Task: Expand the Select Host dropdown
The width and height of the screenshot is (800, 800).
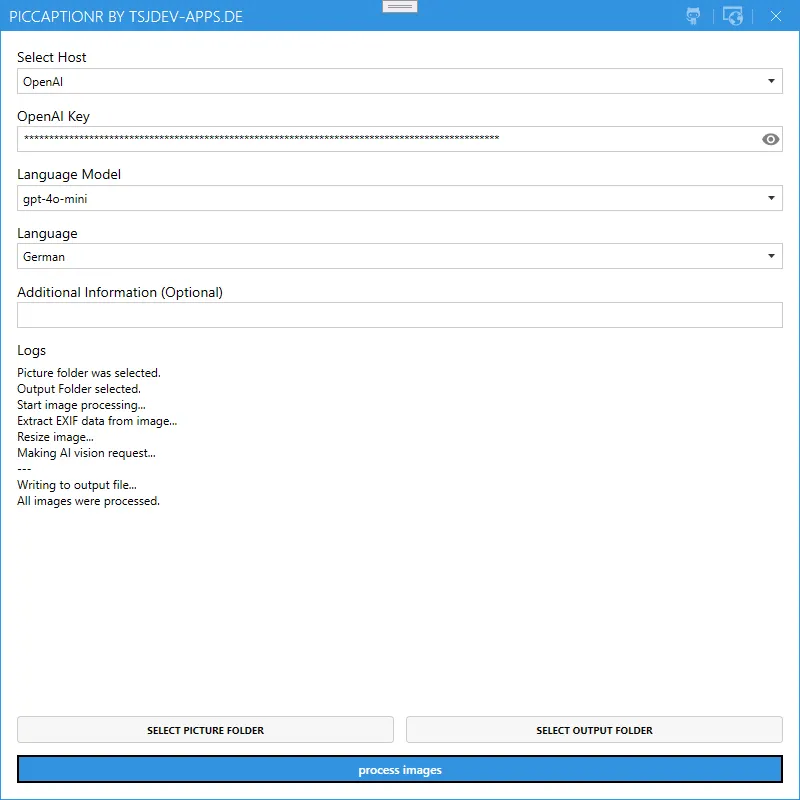Action: point(399,81)
